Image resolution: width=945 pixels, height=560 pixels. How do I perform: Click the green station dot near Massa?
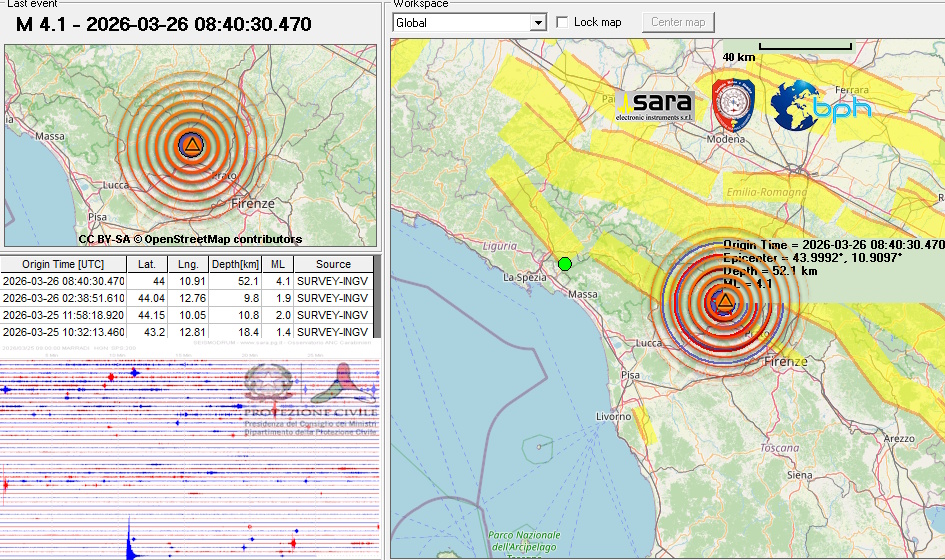(x=565, y=264)
